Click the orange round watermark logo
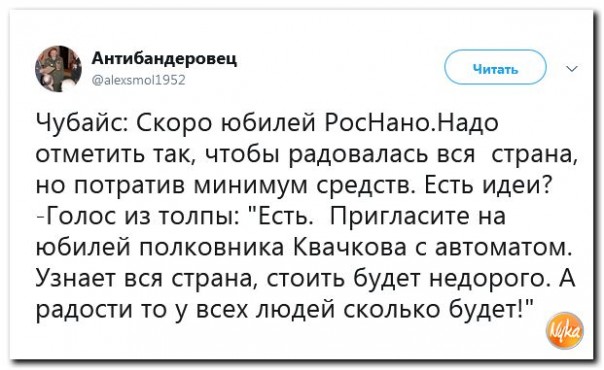 (565, 330)
